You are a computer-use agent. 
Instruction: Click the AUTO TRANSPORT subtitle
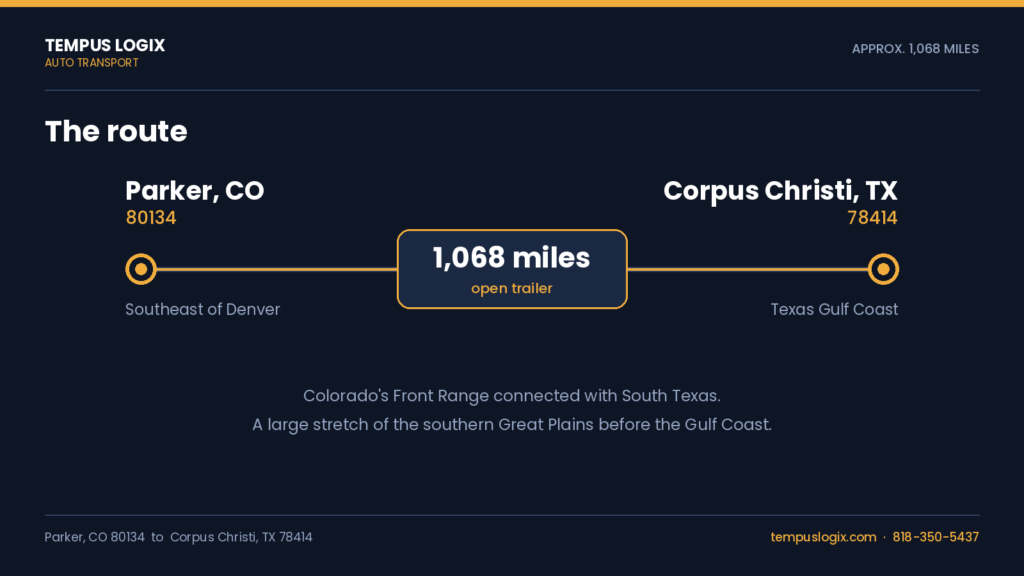91,63
